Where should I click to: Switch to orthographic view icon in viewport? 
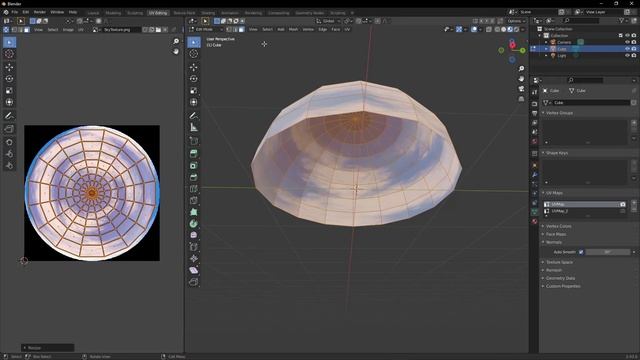coord(521,99)
